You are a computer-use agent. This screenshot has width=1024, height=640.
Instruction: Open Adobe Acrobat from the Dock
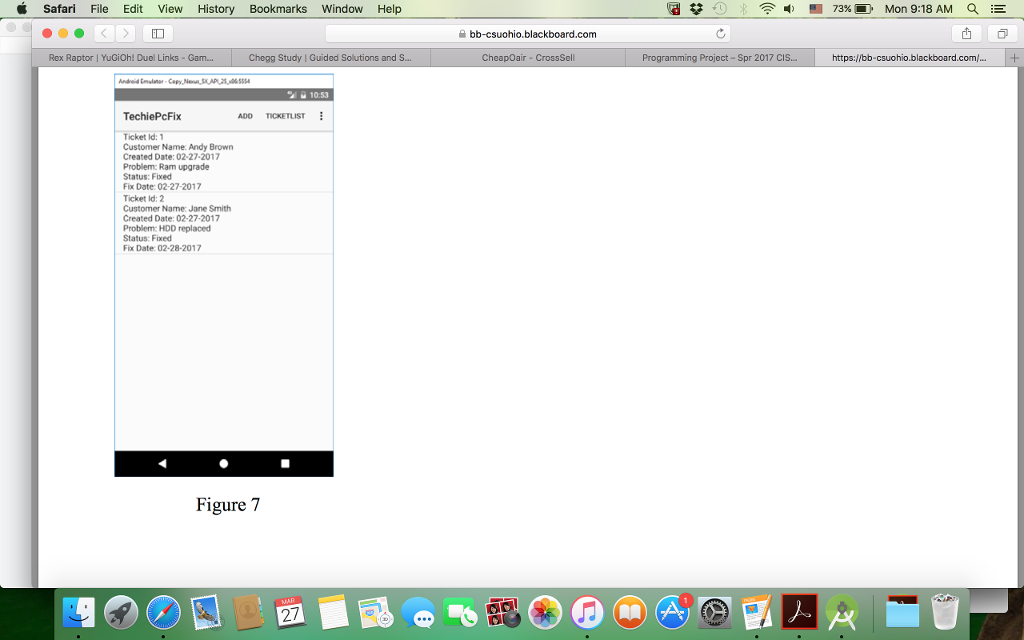point(799,611)
